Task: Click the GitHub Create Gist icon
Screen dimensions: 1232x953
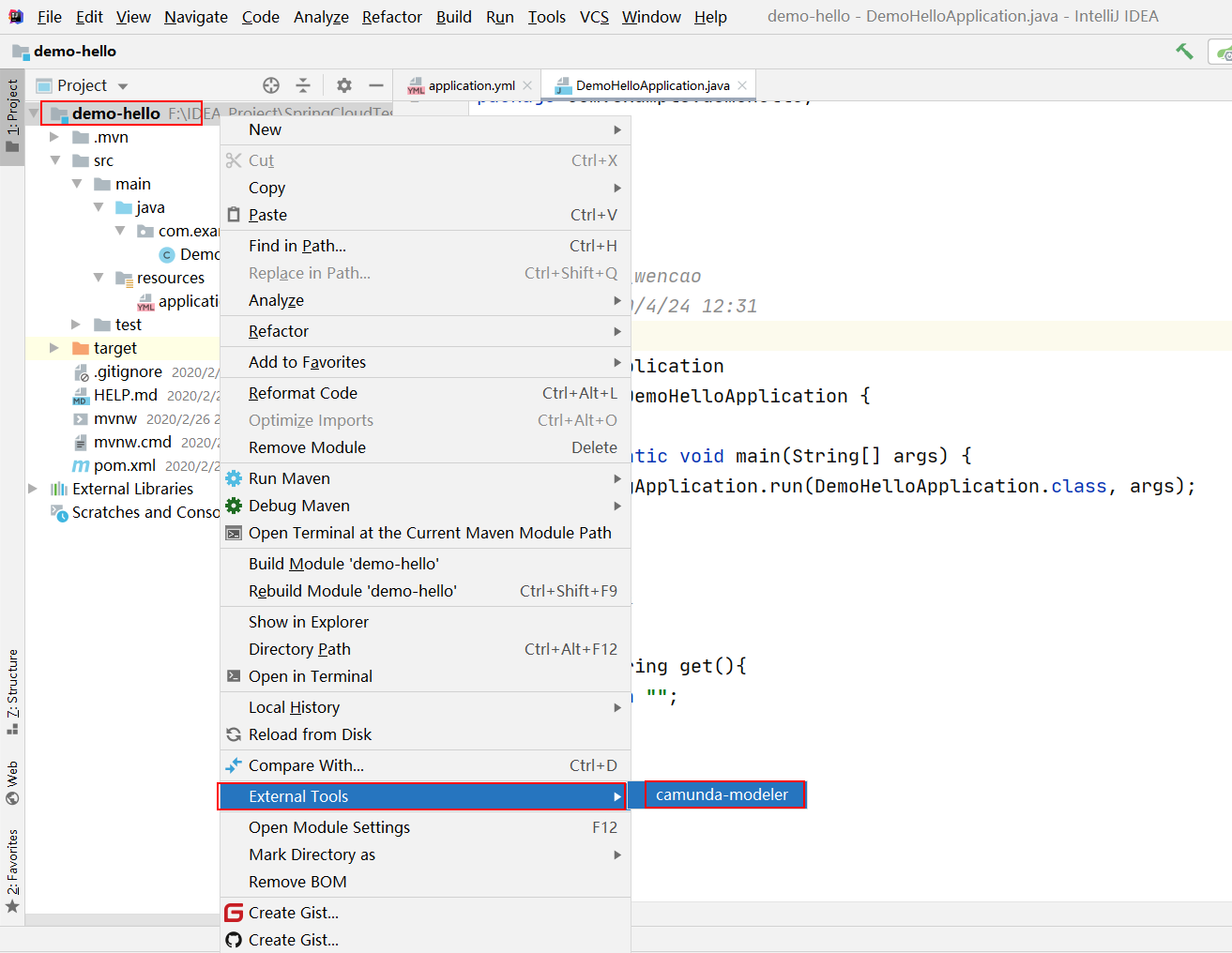Action: click(x=234, y=940)
